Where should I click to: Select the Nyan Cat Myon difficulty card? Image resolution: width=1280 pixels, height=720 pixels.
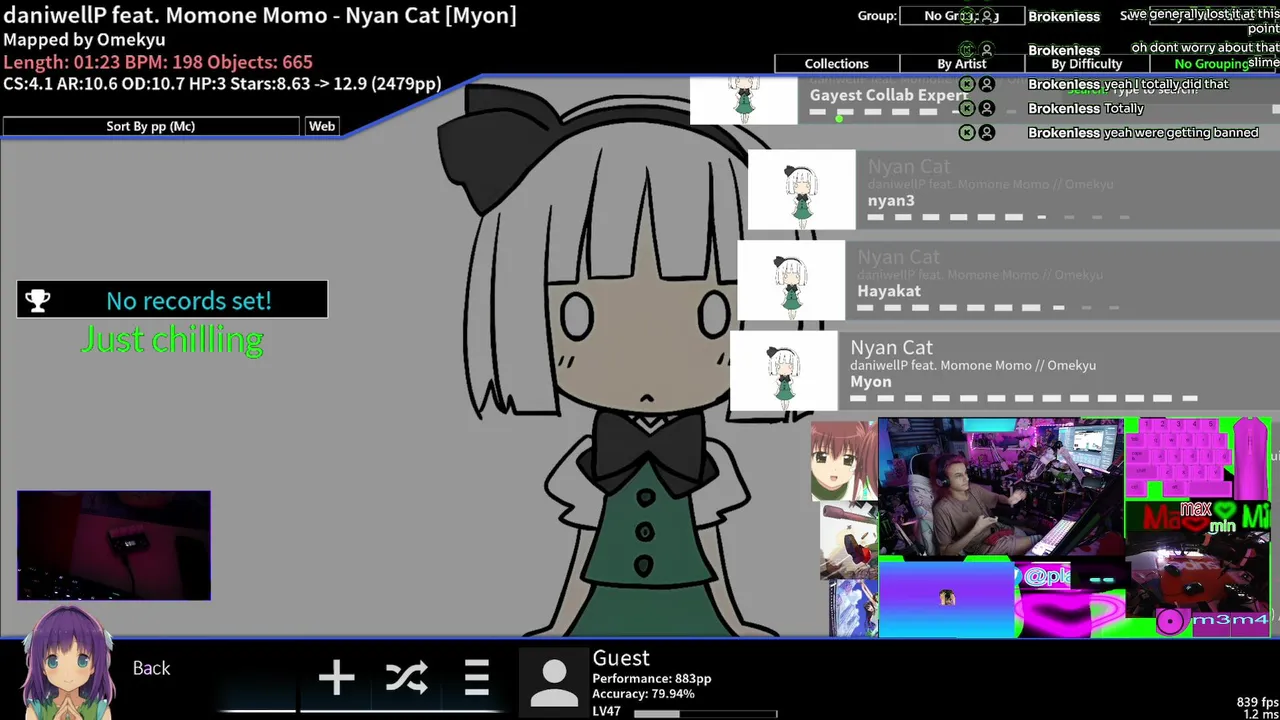tap(1005, 371)
